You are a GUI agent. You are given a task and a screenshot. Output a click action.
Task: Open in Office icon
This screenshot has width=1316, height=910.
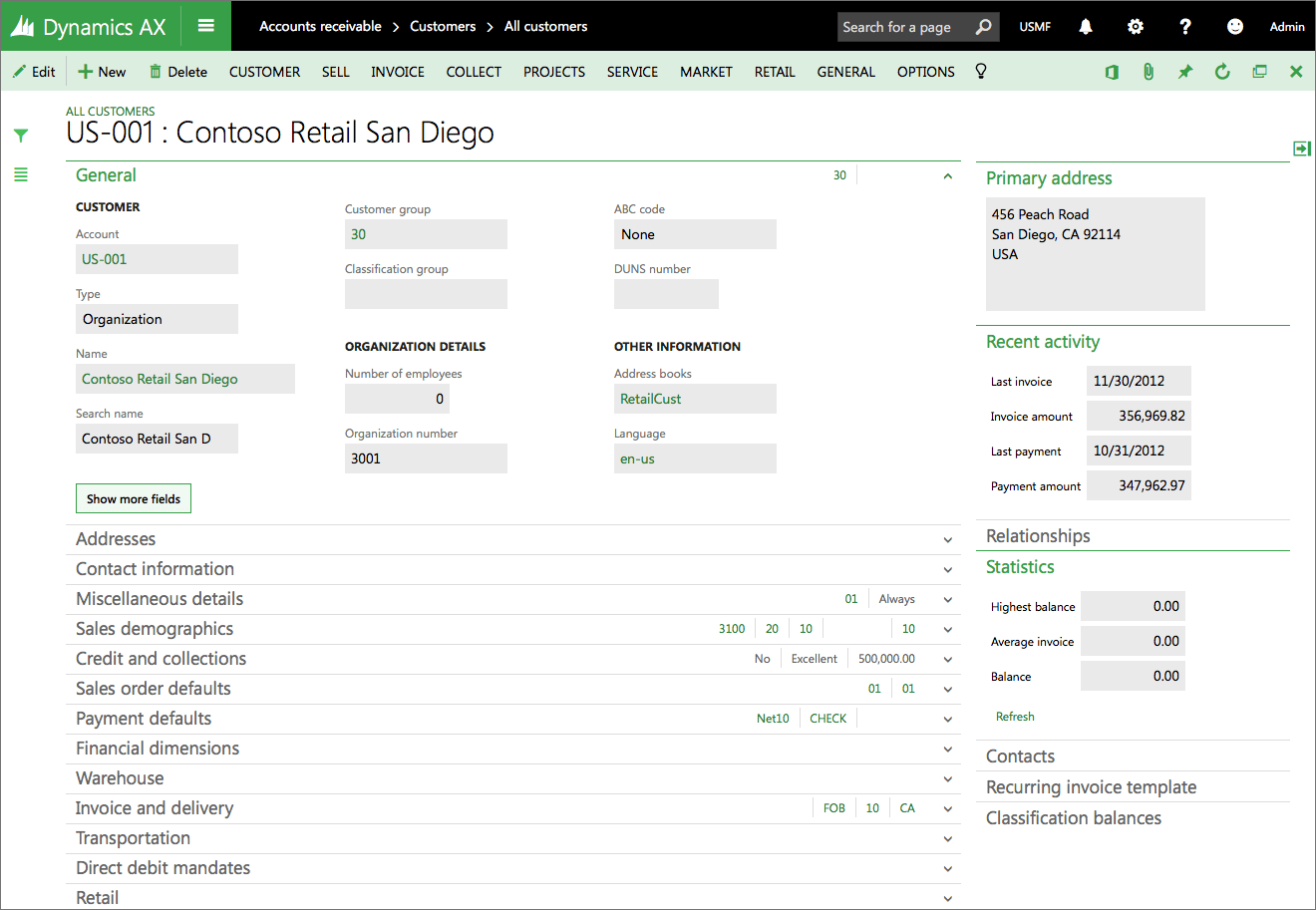[1112, 72]
